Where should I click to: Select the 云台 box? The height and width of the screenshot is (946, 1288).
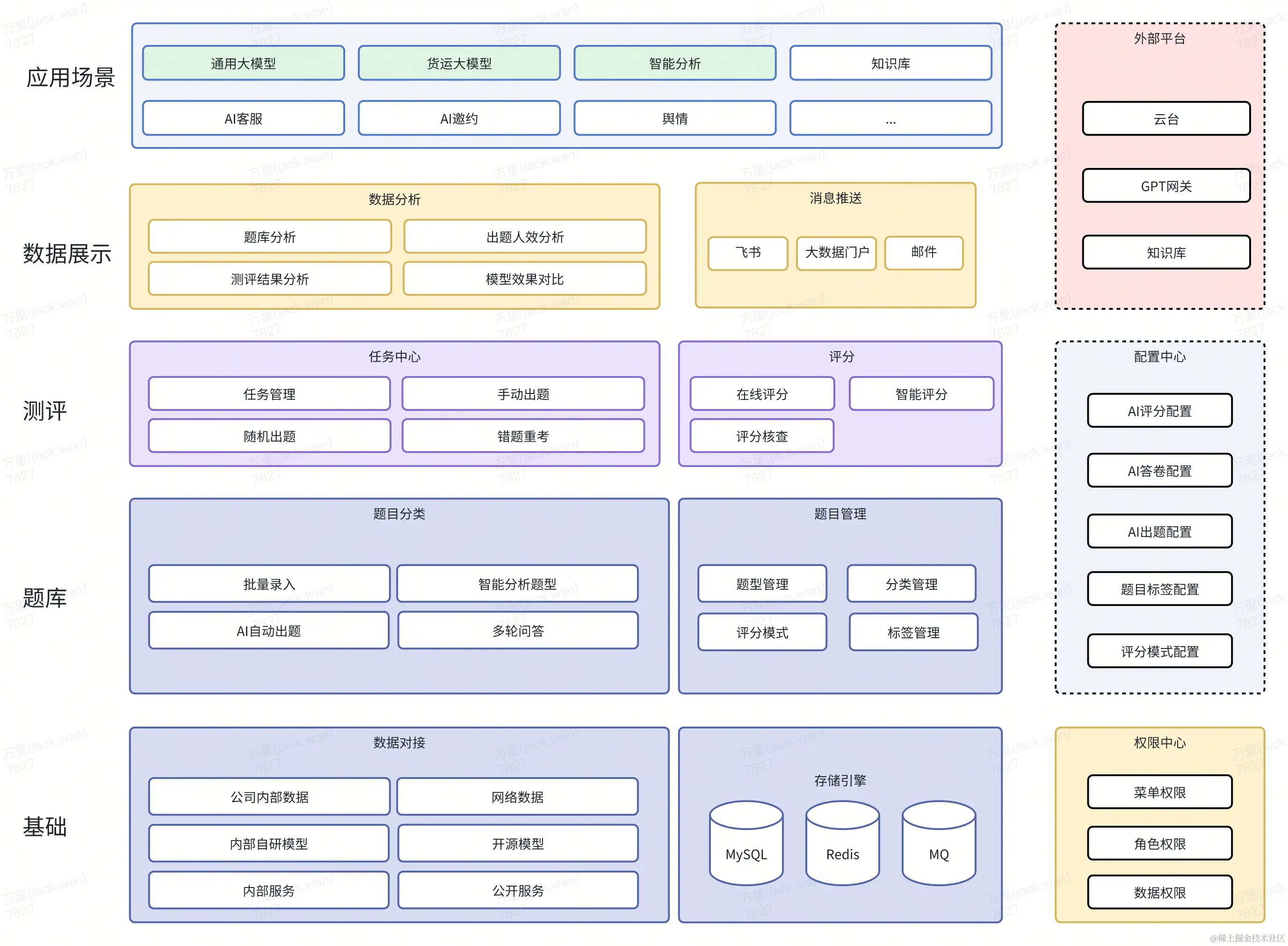click(1165, 118)
